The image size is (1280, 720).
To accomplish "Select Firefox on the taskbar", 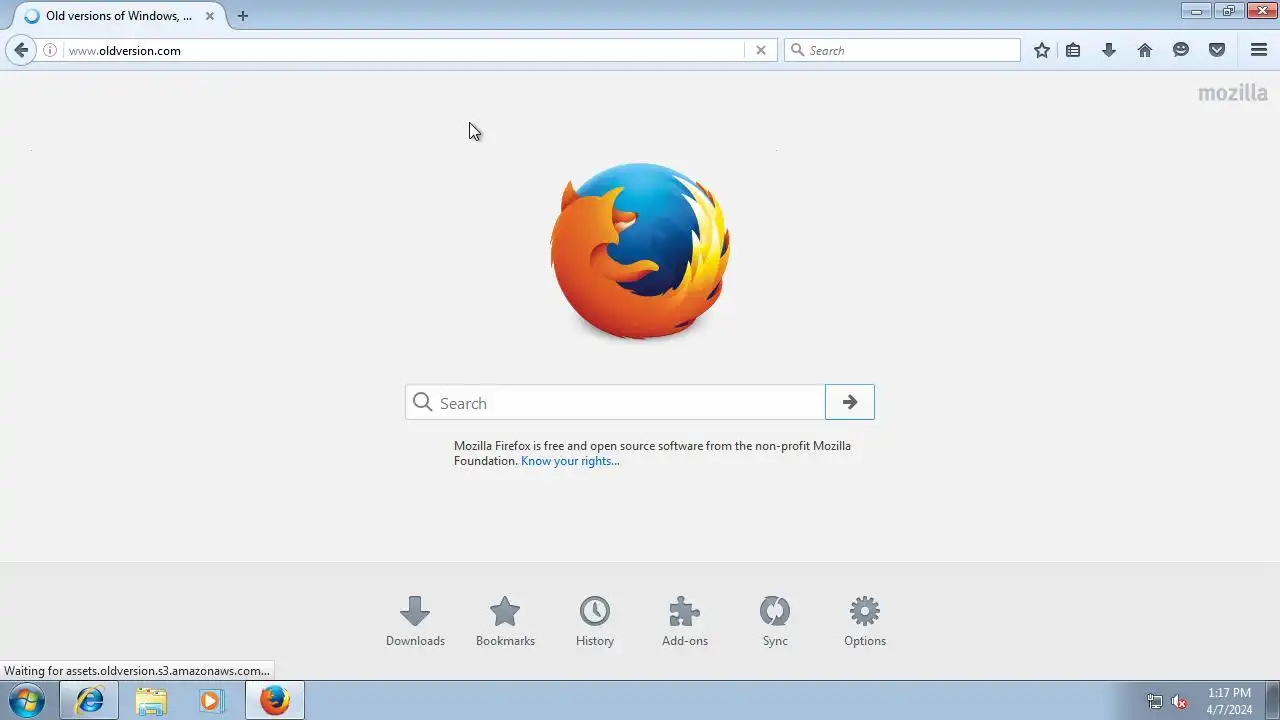I will click(274, 700).
